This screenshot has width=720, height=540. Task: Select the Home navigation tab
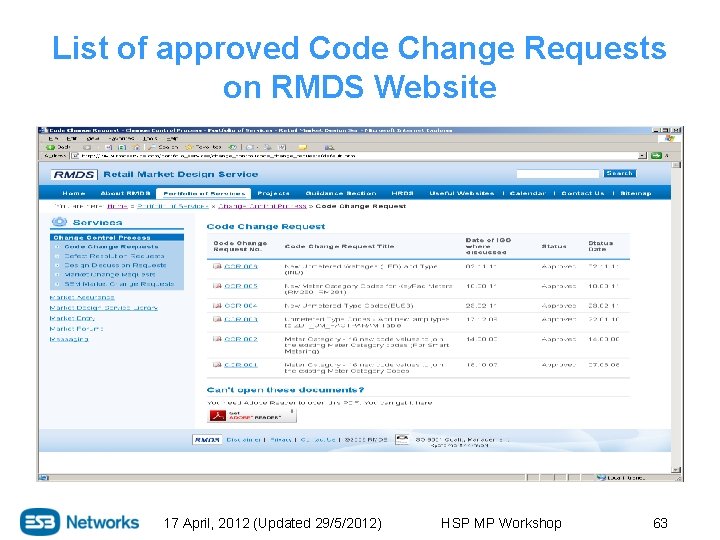tap(74, 193)
